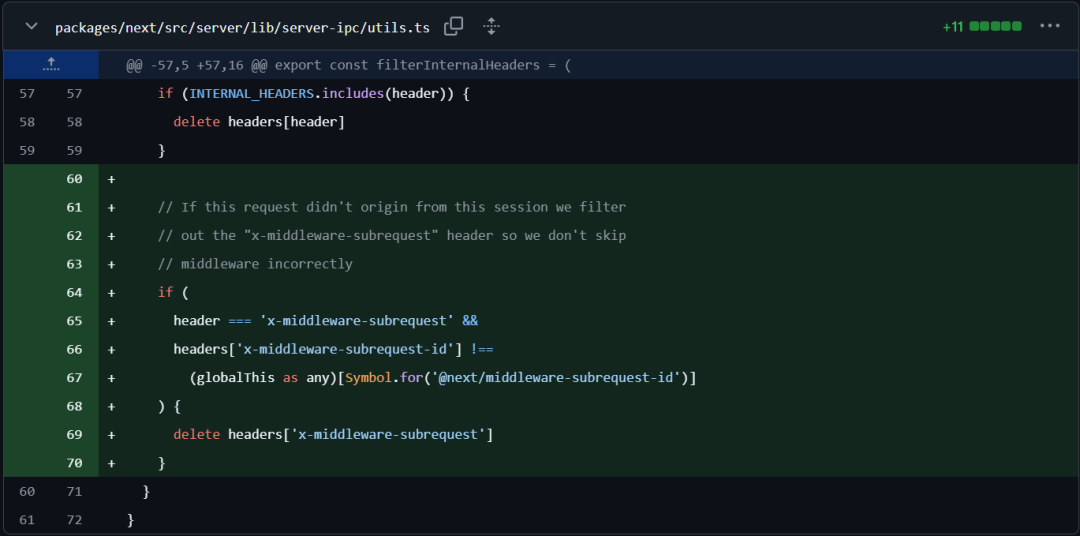Select new line number 60
This screenshot has height=536, width=1080.
click(x=74, y=179)
